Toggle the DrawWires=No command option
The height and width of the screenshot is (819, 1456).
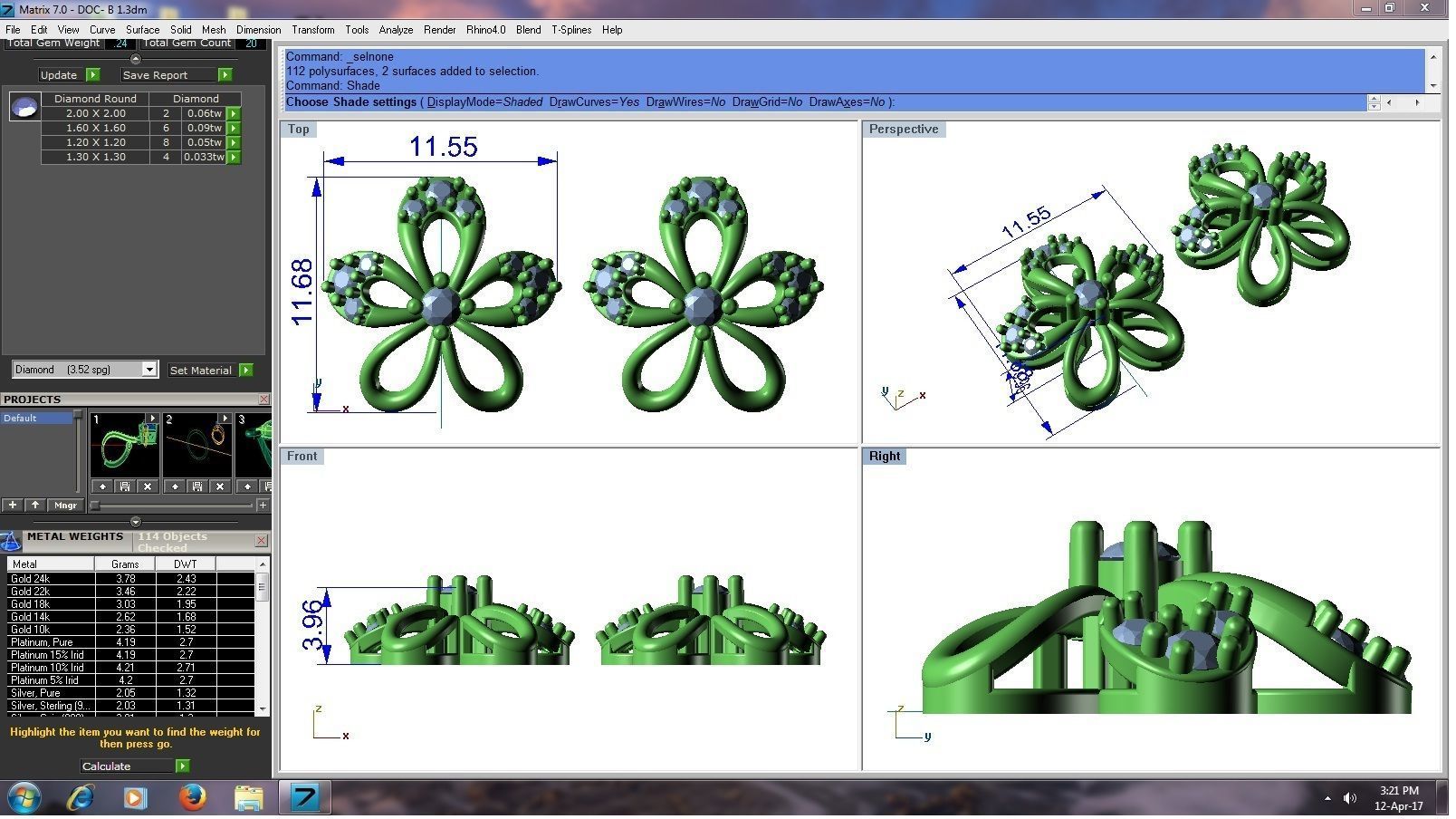(x=688, y=102)
